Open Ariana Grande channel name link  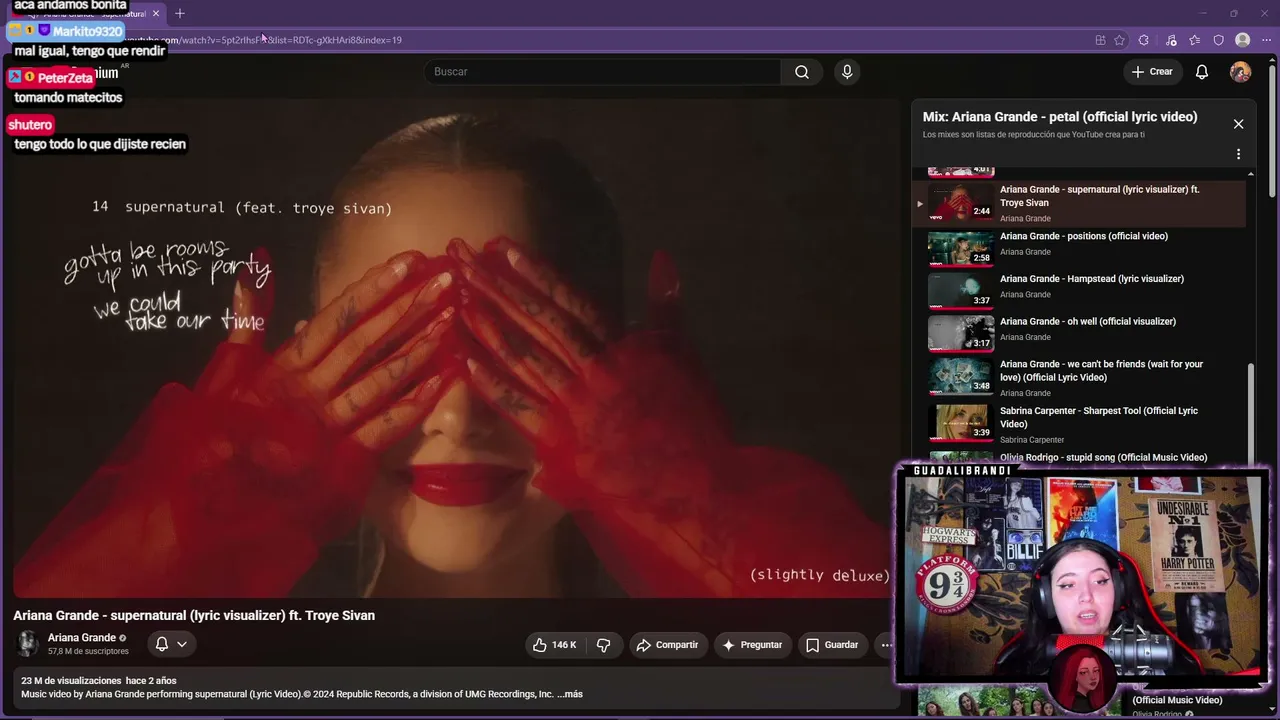tap(82, 638)
